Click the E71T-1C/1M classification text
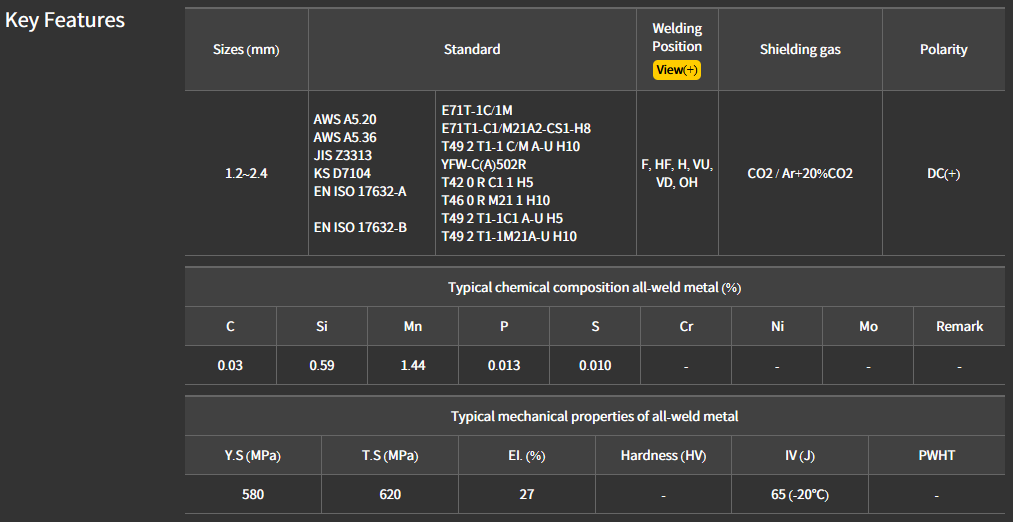Image resolution: width=1013 pixels, height=522 pixels. coord(476,110)
